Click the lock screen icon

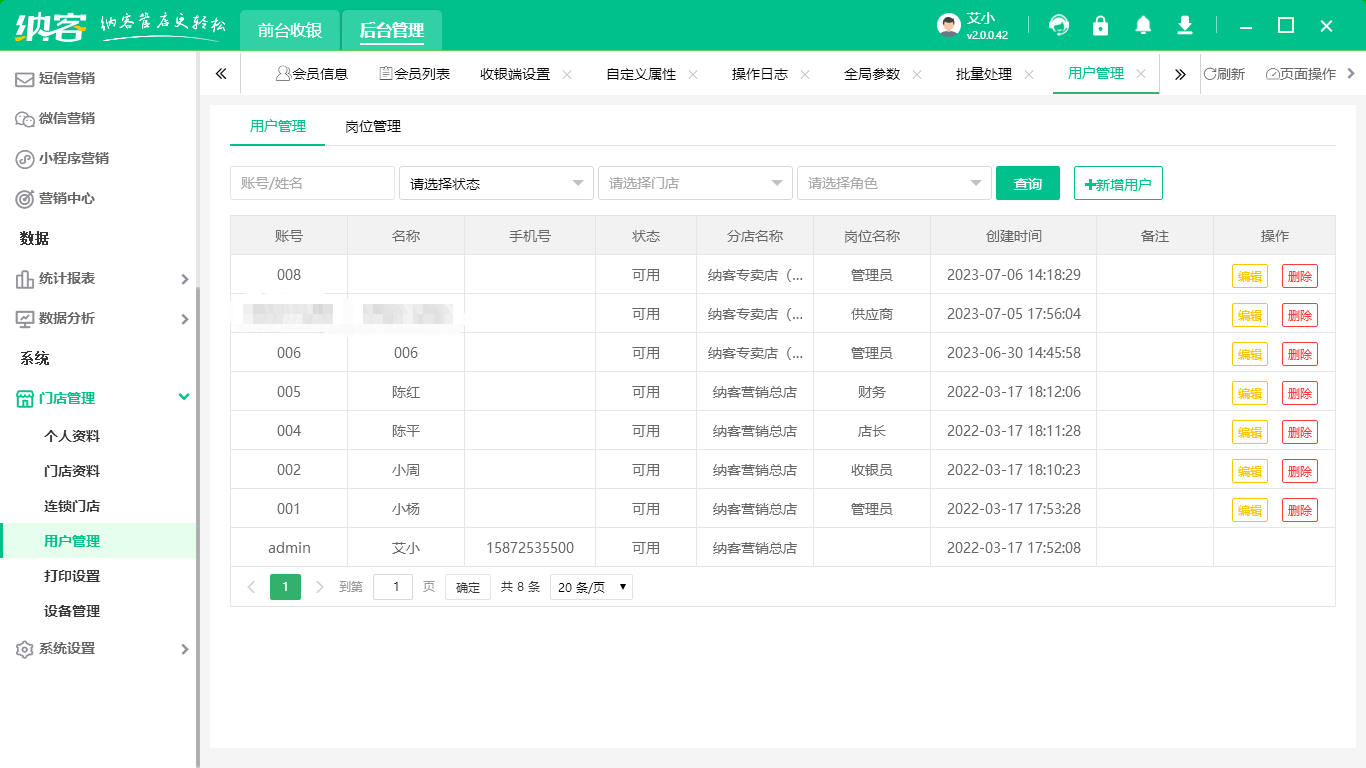[x=1101, y=25]
